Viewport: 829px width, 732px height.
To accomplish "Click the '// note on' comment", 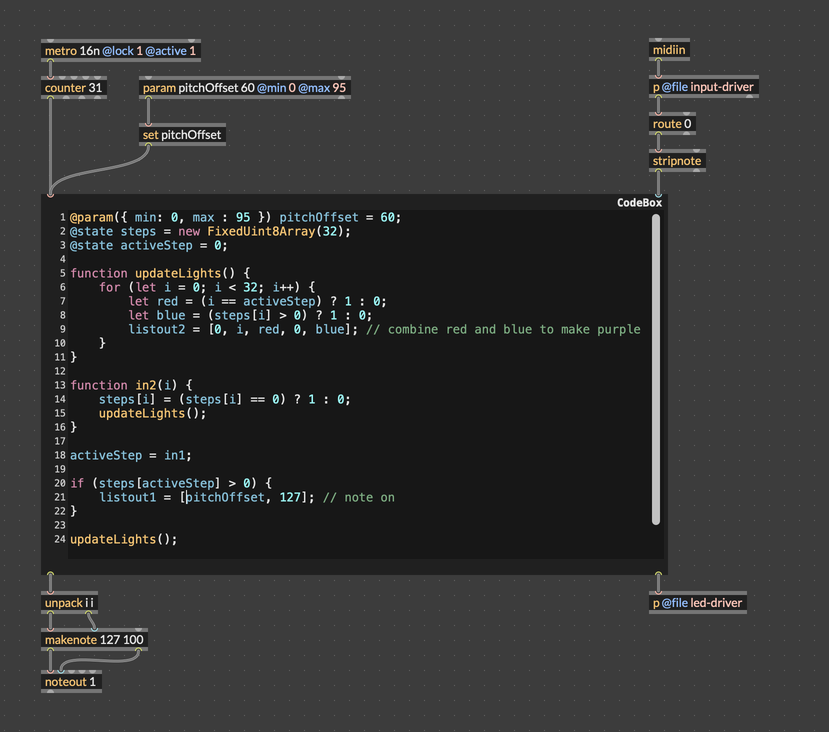I will [358, 497].
